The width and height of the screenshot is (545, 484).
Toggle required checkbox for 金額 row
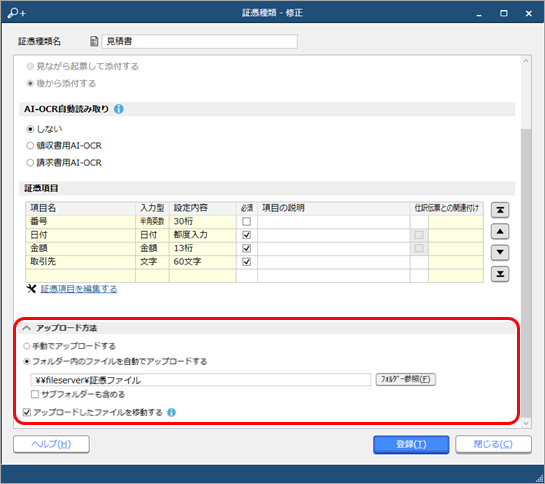(246, 248)
